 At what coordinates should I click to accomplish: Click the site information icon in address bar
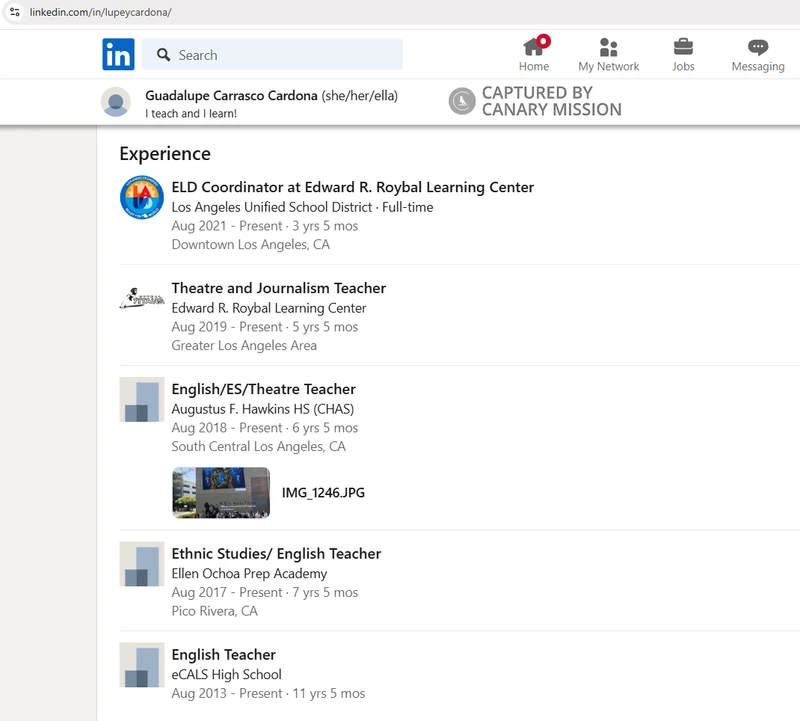pyautogui.click(x=15, y=12)
